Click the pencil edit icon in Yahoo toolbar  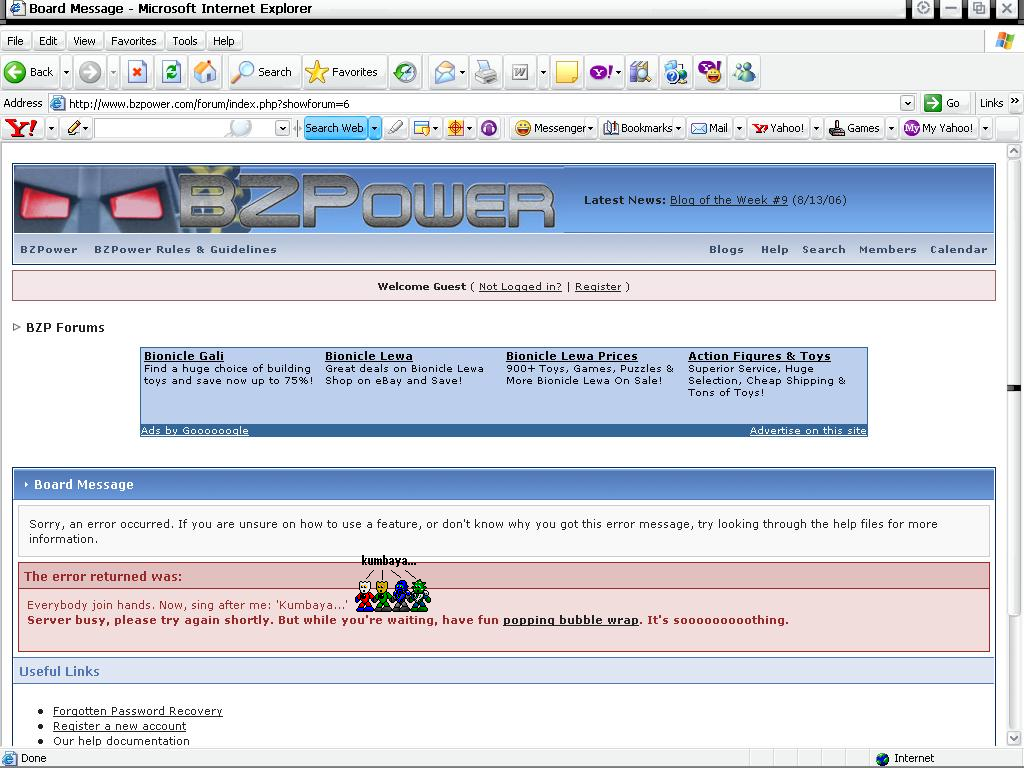click(x=74, y=128)
